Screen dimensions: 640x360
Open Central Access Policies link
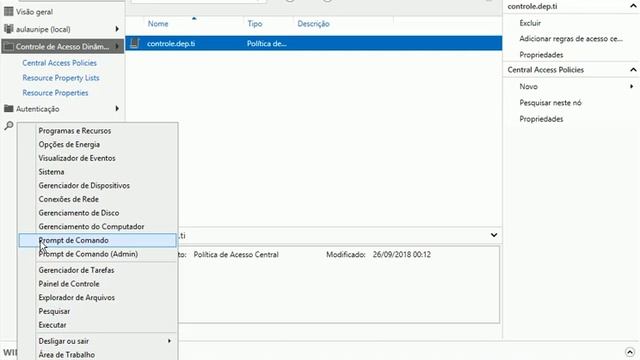point(60,63)
